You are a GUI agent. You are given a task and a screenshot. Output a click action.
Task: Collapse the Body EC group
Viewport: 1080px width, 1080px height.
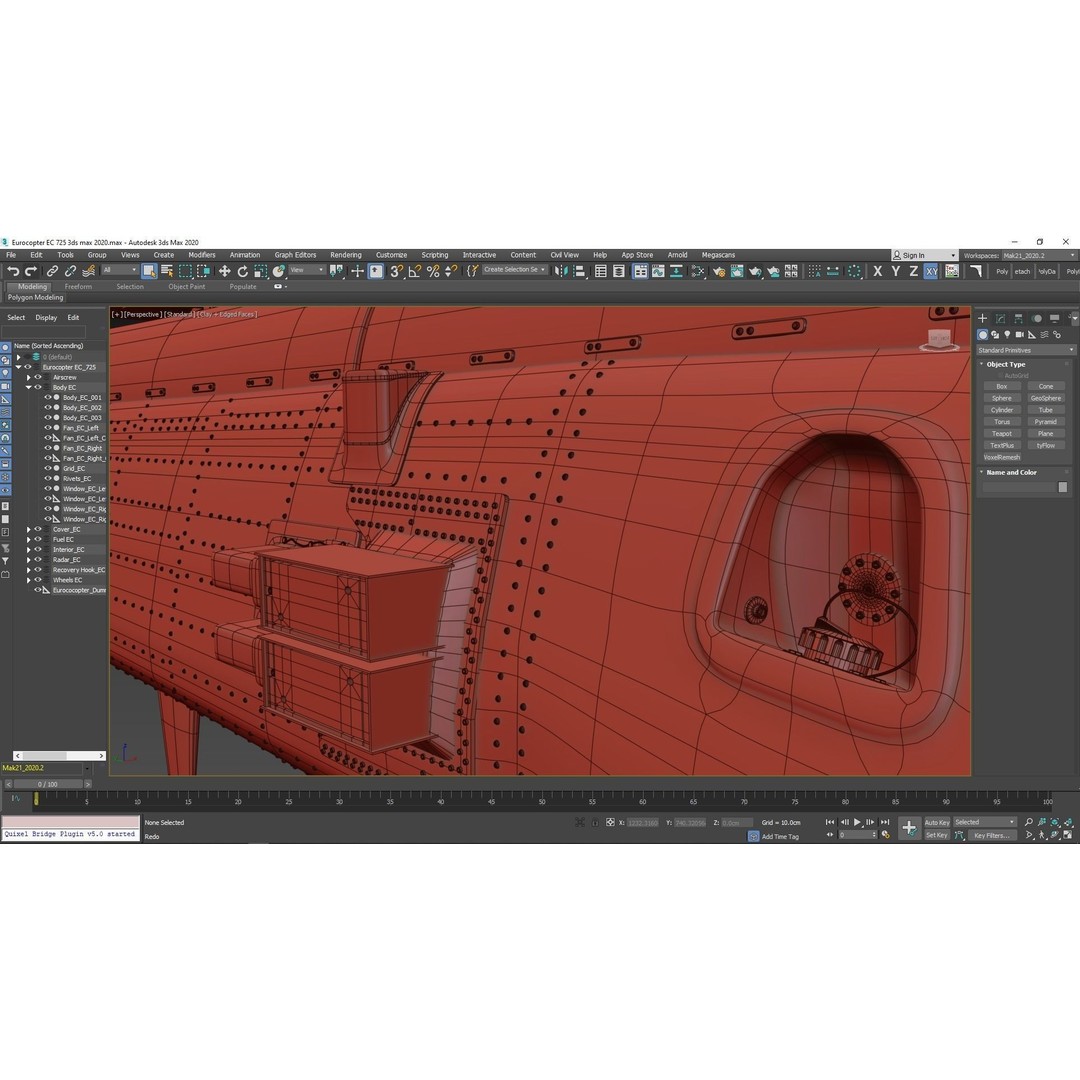pos(29,387)
